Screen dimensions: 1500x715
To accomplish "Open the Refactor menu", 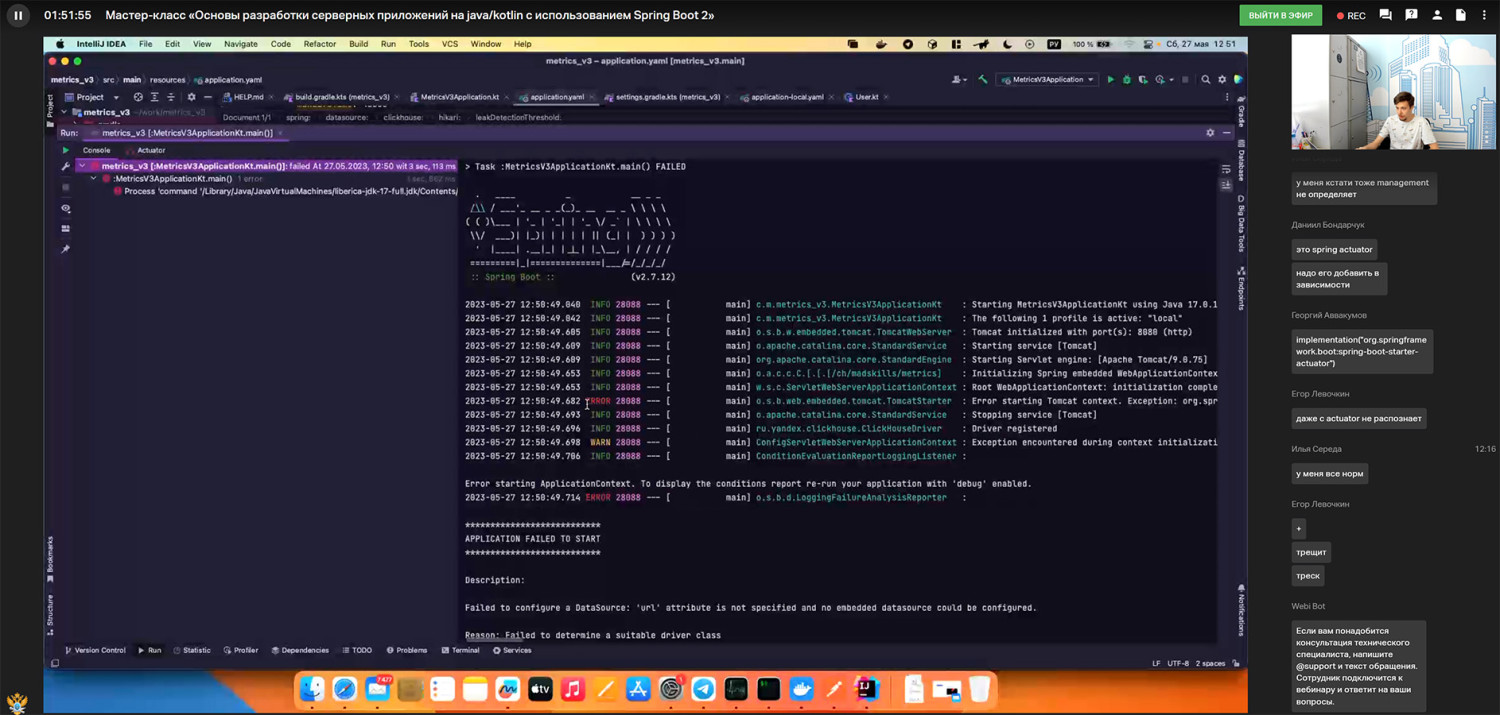I will [x=320, y=44].
